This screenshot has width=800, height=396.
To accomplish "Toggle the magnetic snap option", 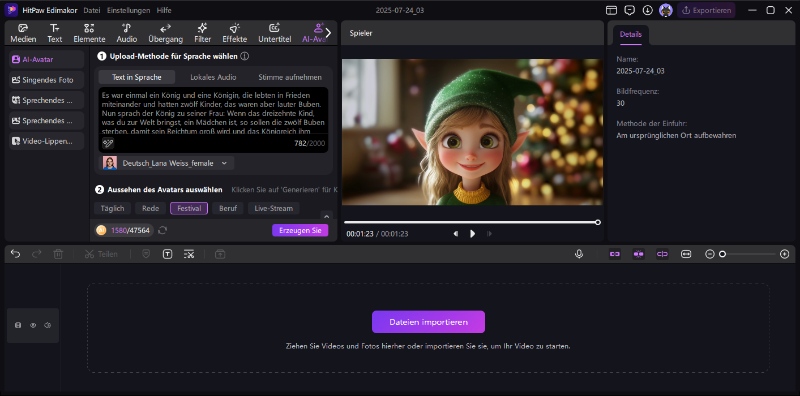I will [638, 254].
